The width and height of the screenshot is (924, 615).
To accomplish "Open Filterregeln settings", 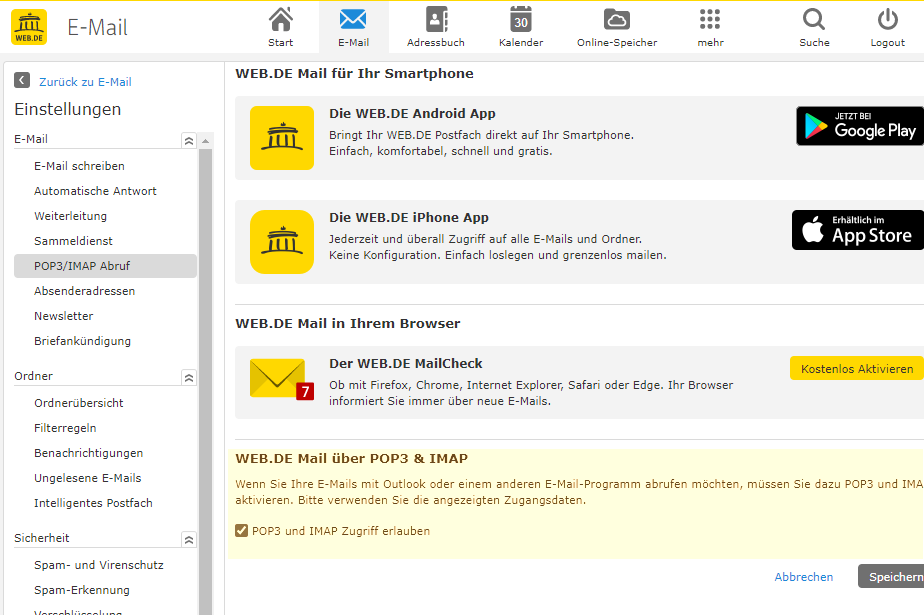I will (x=65, y=428).
